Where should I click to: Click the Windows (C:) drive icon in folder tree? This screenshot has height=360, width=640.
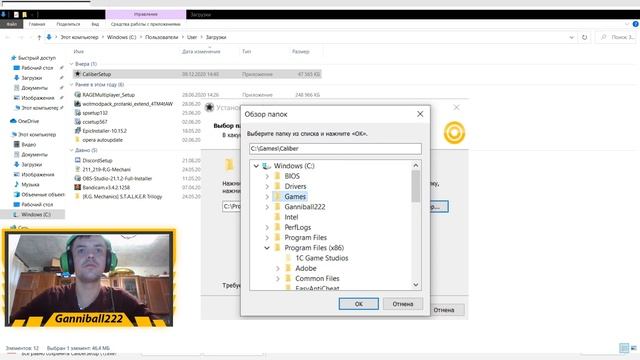[x=267, y=166]
